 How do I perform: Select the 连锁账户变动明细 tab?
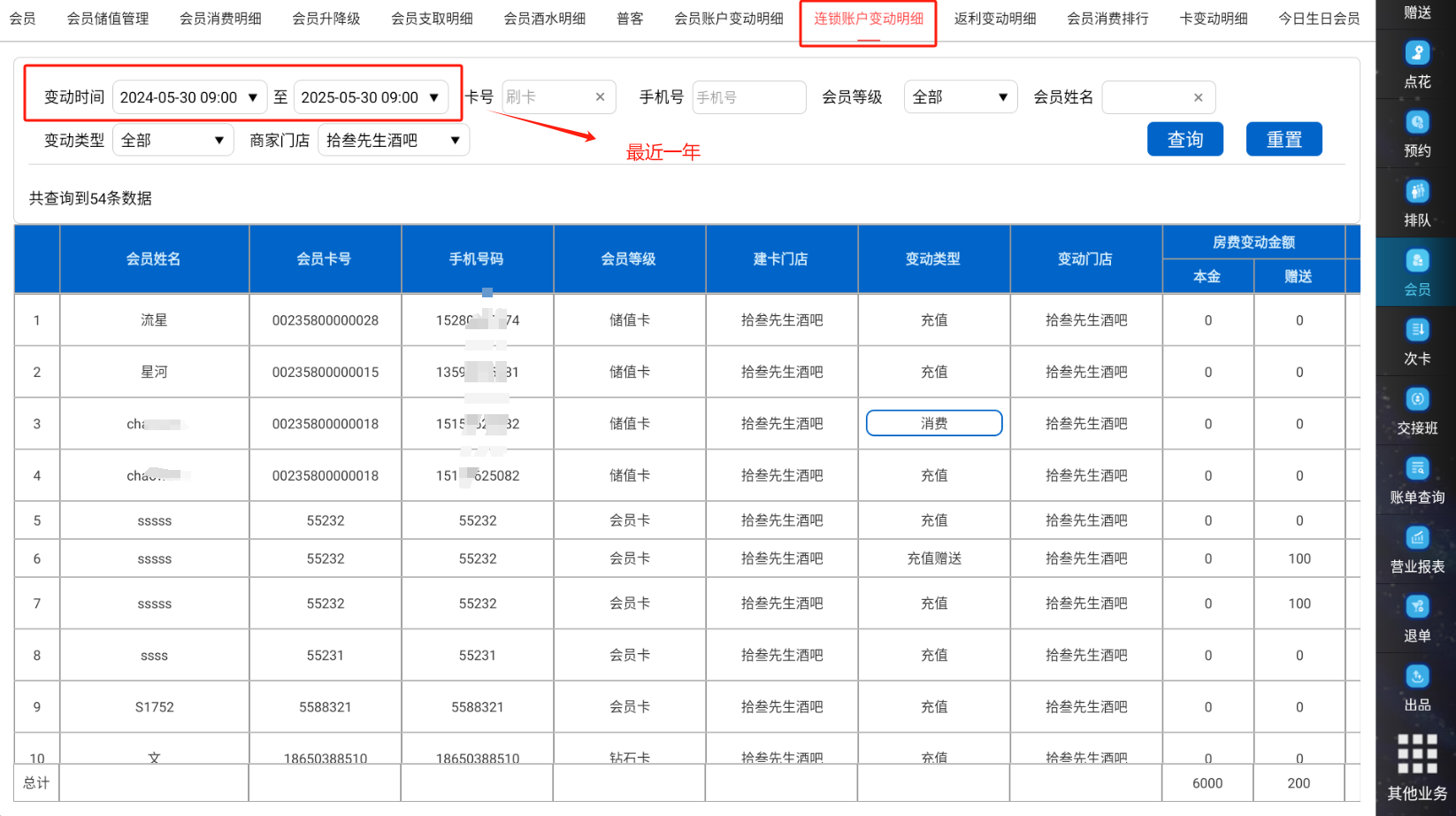pyautogui.click(x=869, y=19)
